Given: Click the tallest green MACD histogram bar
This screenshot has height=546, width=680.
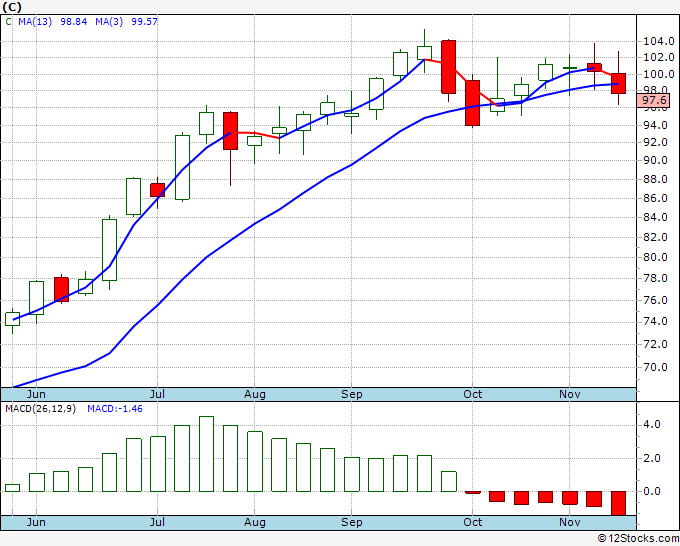Looking at the screenshot, I should [x=206, y=454].
